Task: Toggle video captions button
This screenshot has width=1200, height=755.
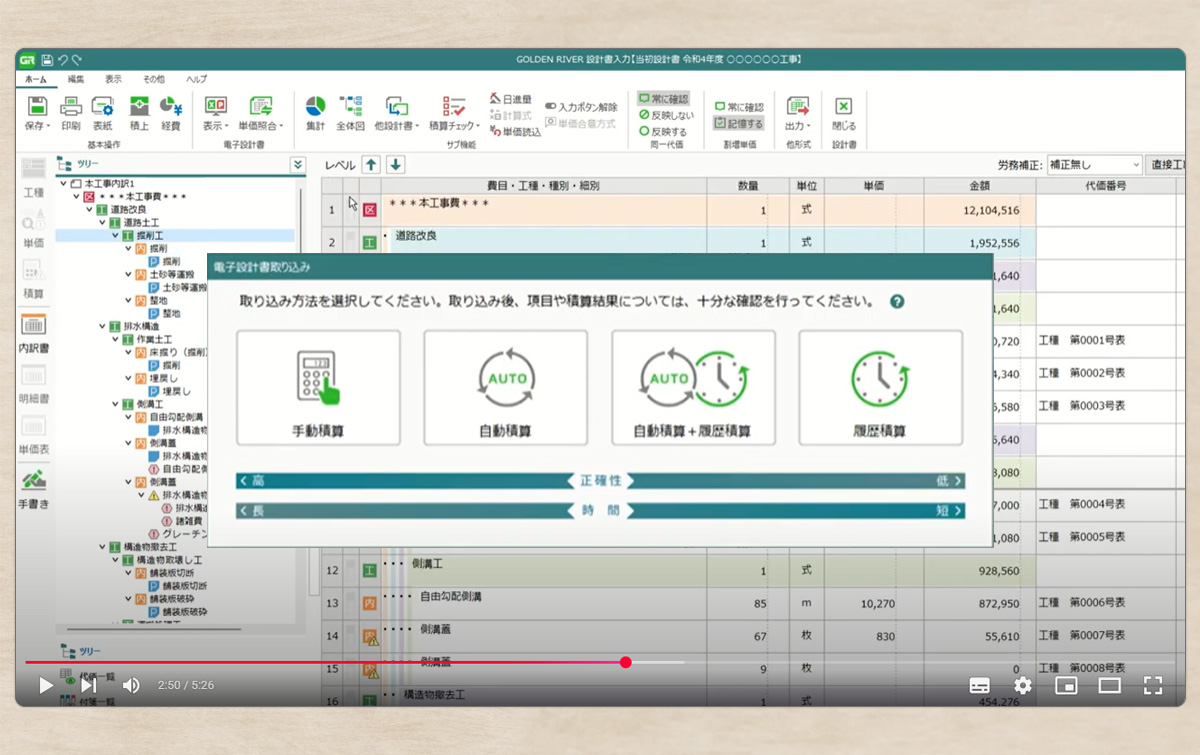Action: coord(980,685)
